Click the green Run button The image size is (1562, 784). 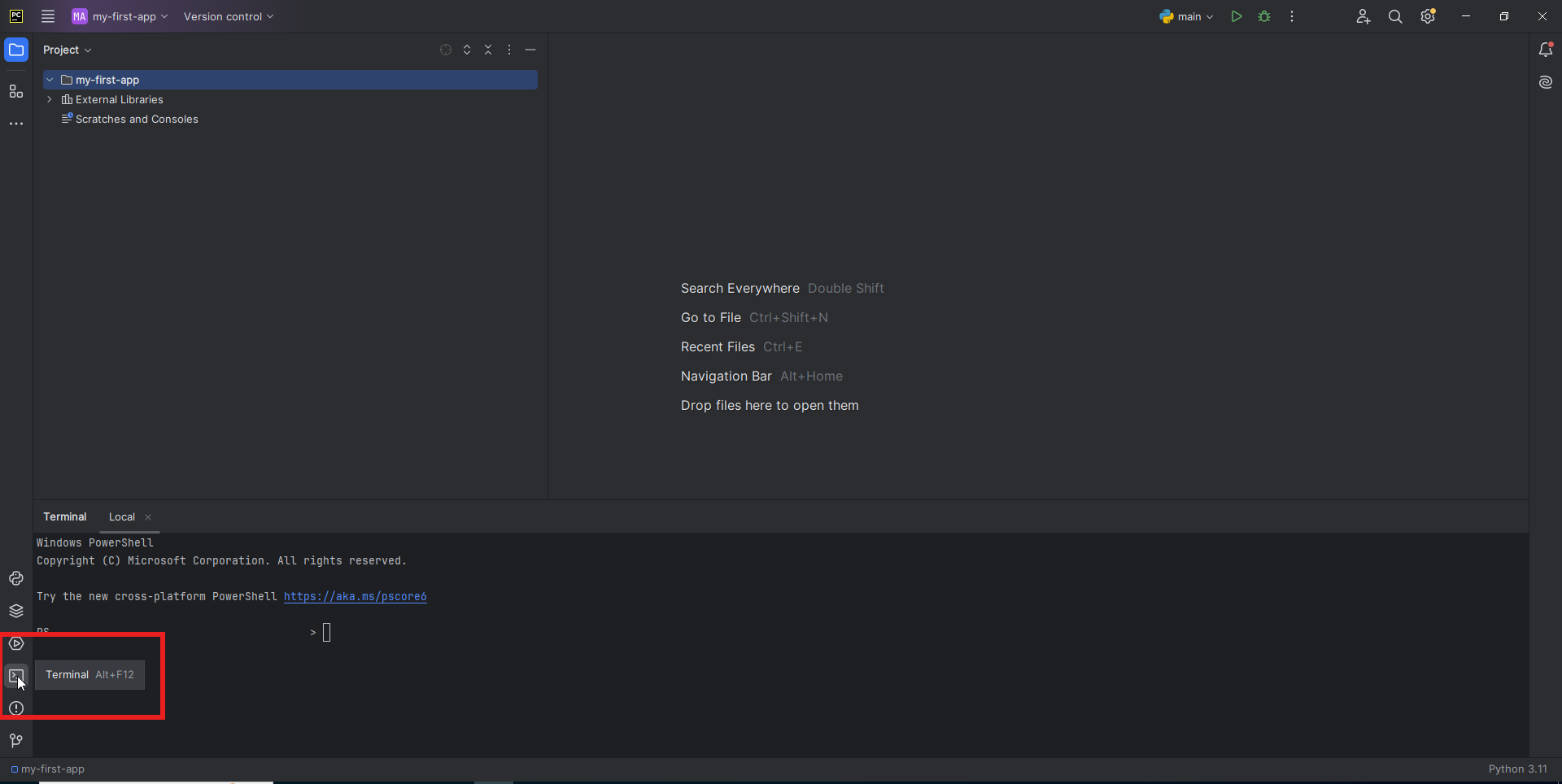point(1237,16)
